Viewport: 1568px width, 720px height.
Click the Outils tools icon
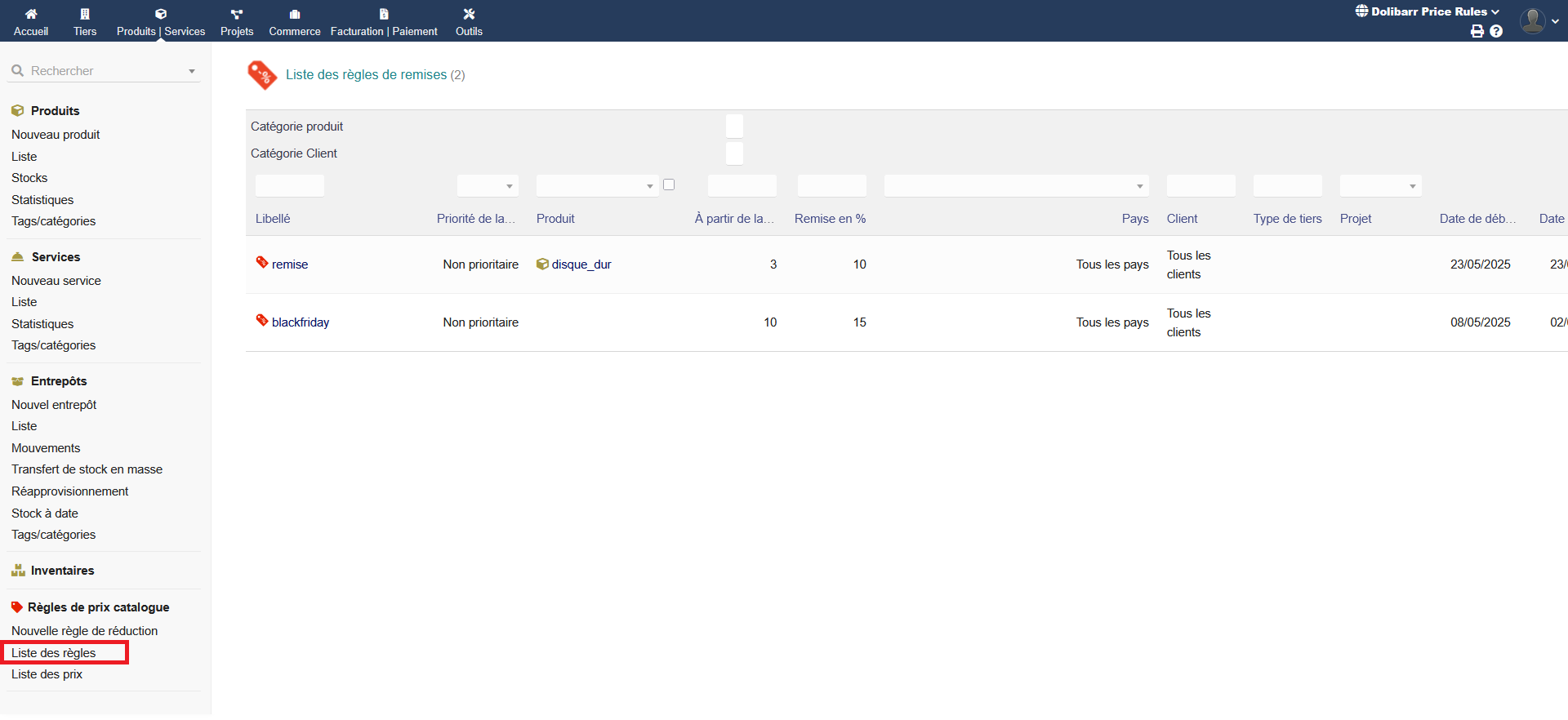[x=469, y=14]
